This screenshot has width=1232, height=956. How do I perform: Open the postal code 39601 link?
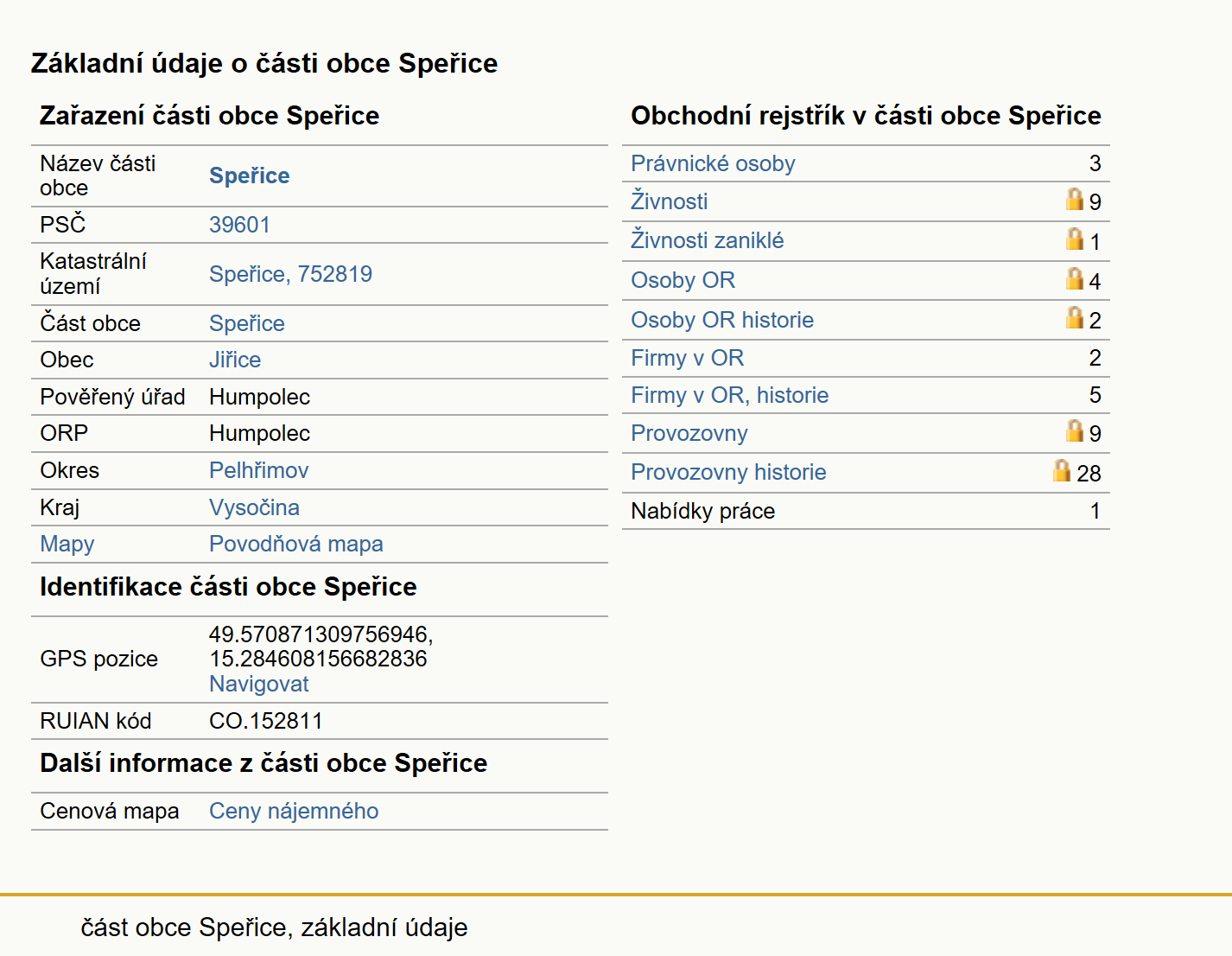[x=239, y=225]
